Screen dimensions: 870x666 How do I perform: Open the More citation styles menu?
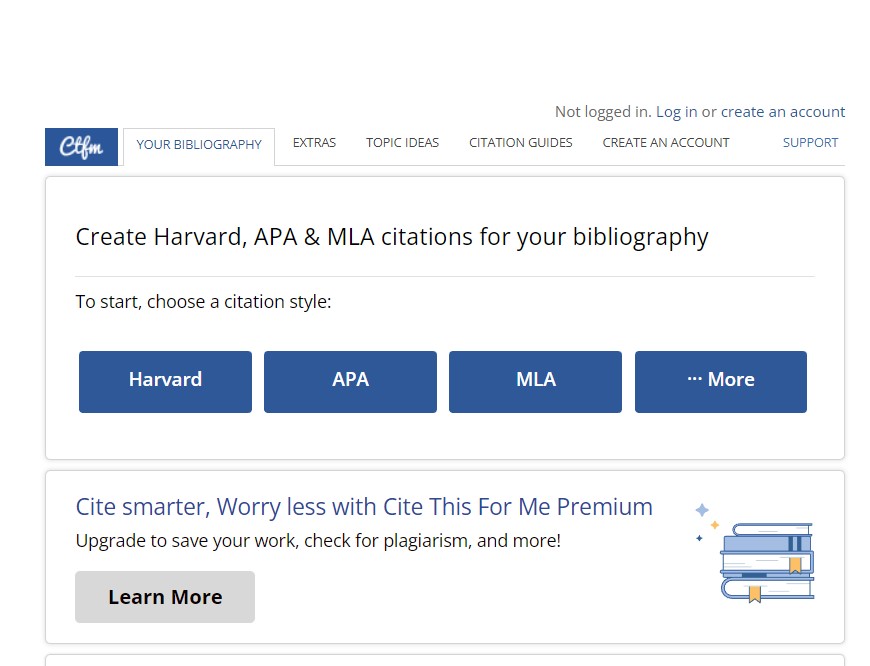click(x=720, y=381)
